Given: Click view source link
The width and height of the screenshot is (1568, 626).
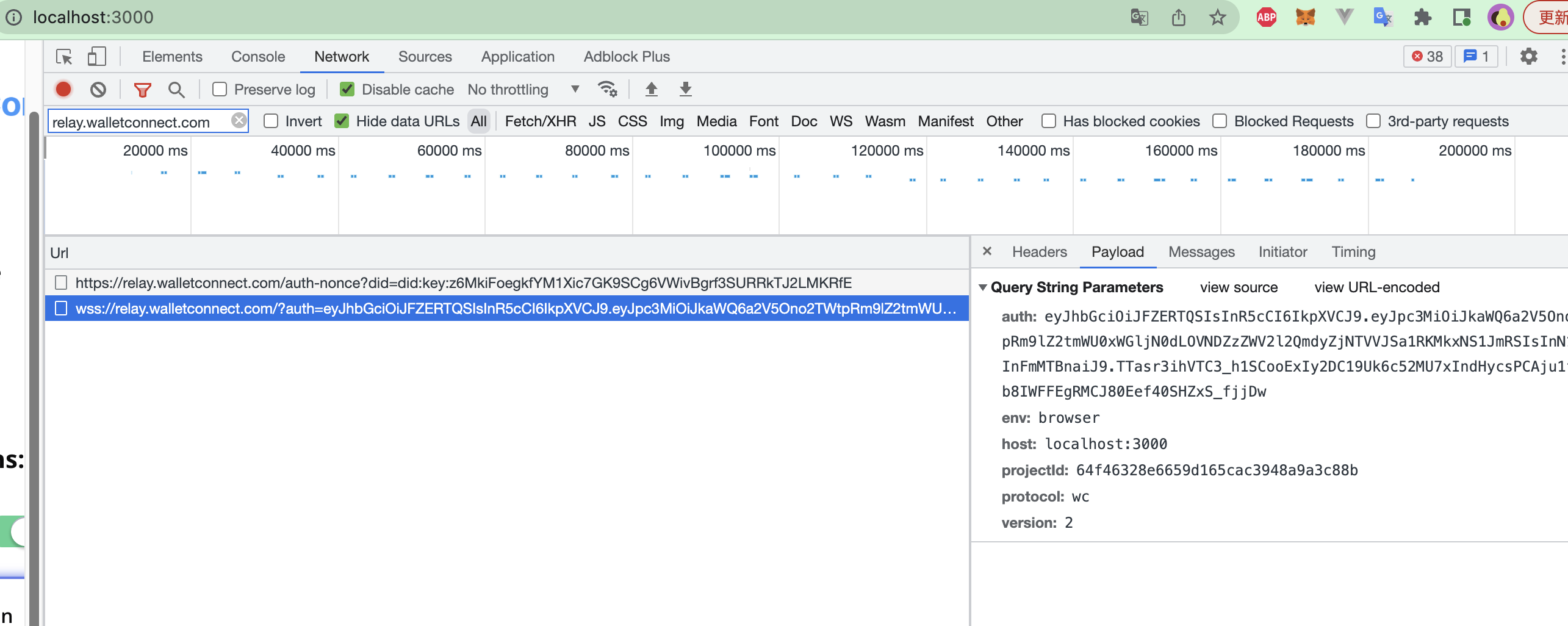Looking at the screenshot, I should [x=1239, y=287].
